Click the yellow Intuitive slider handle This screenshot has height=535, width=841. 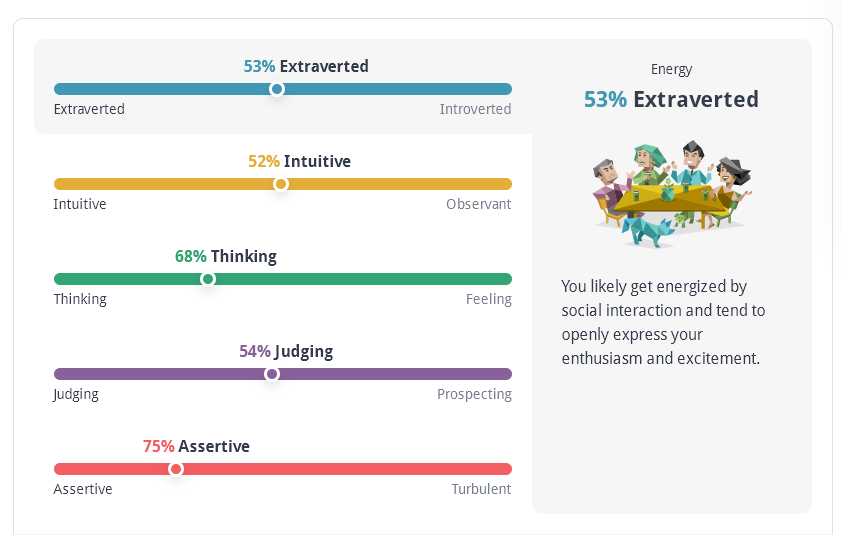[281, 184]
